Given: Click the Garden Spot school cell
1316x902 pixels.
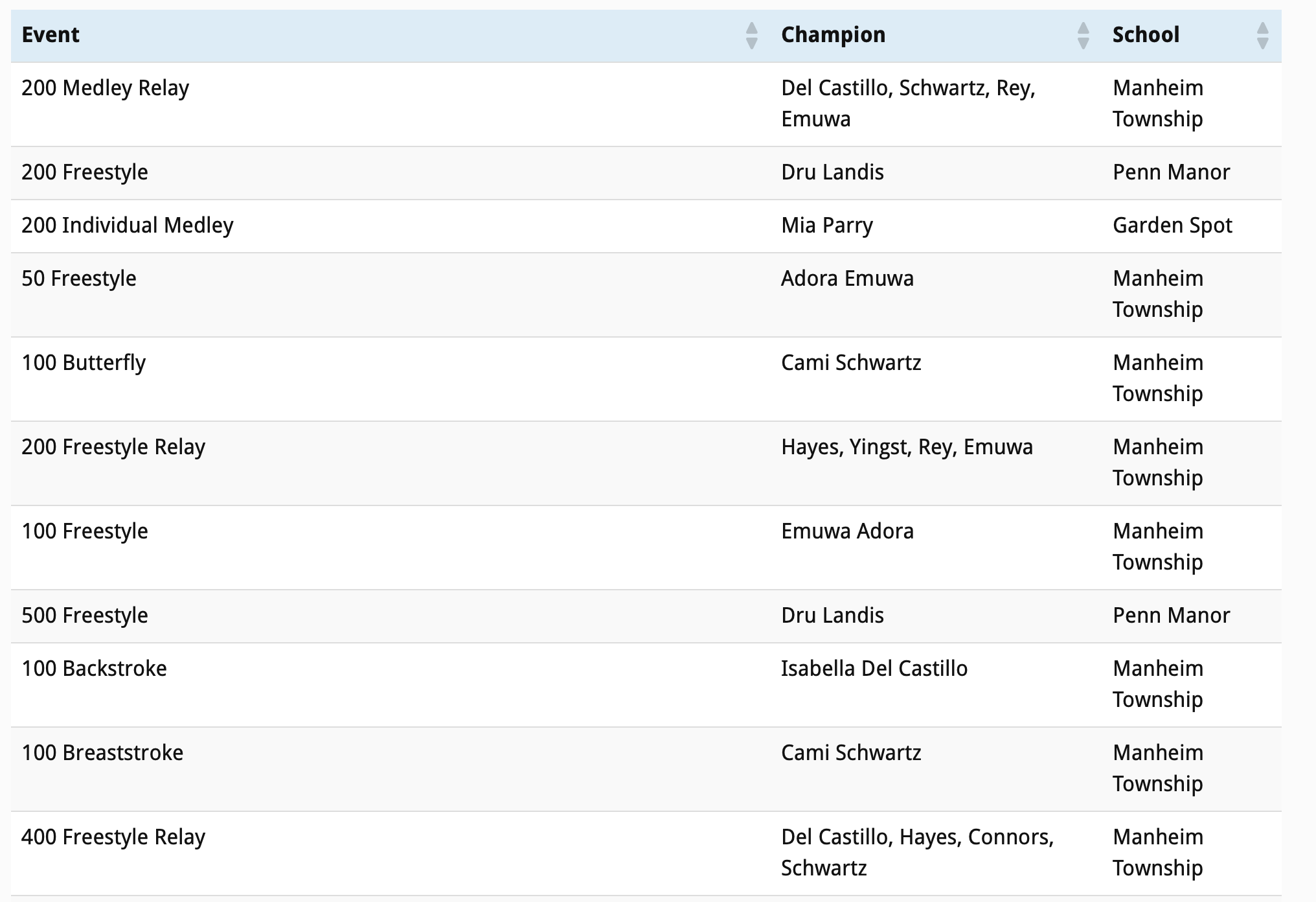Looking at the screenshot, I should [1172, 225].
